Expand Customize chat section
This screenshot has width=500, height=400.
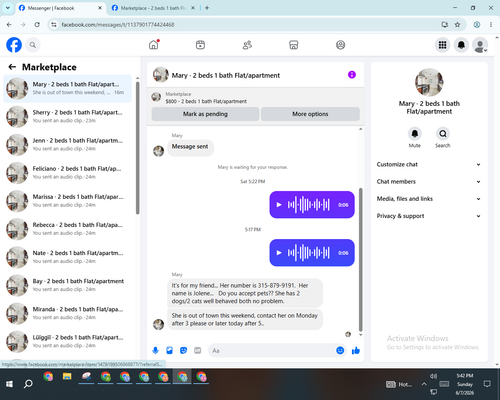coord(429,164)
